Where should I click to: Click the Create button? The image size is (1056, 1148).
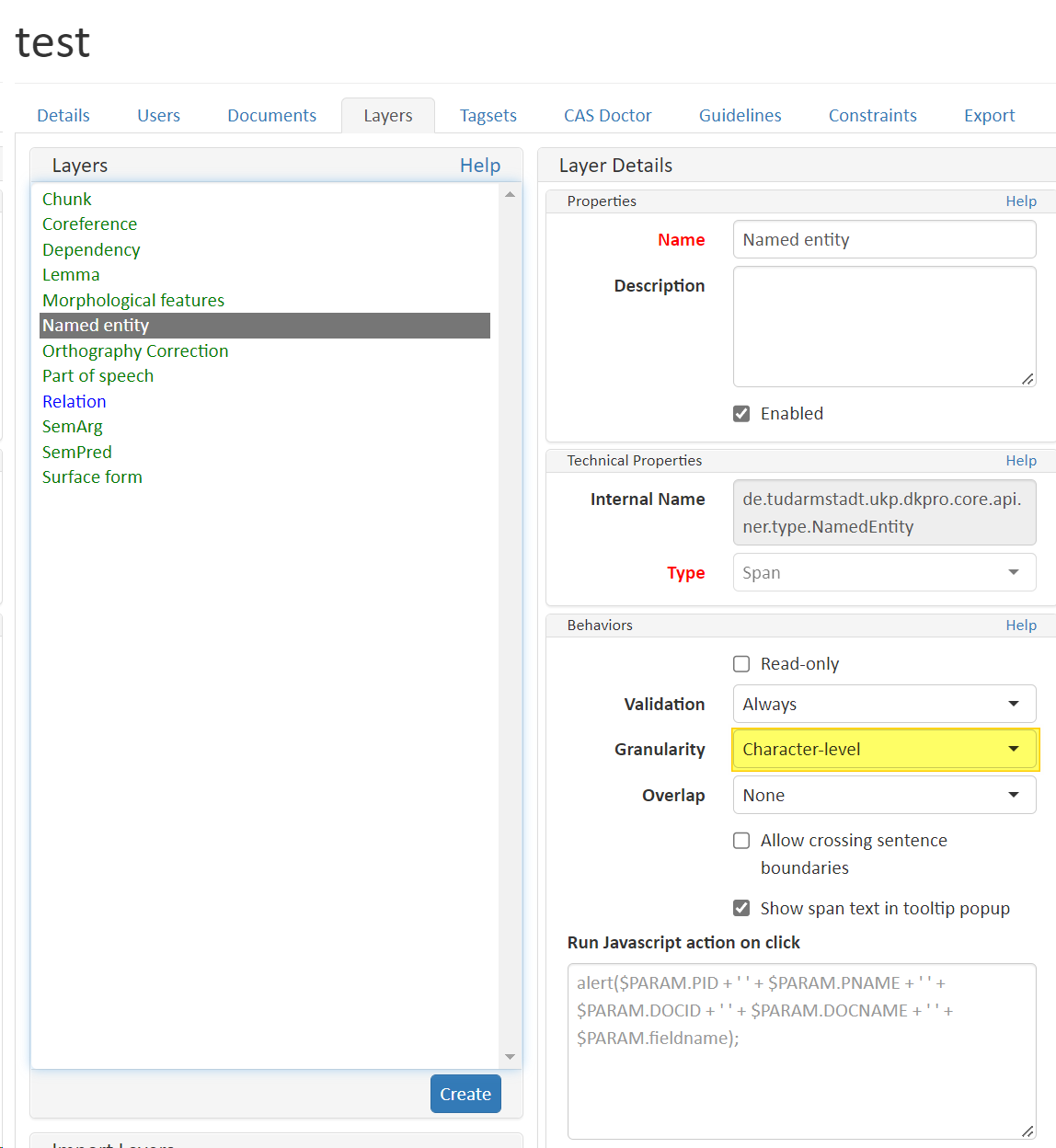point(465,1094)
